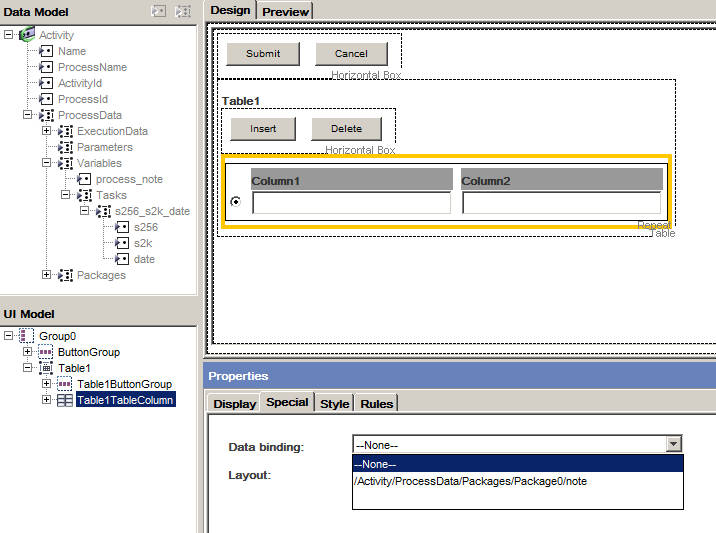Click the ProcessName field icon

tap(46, 67)
